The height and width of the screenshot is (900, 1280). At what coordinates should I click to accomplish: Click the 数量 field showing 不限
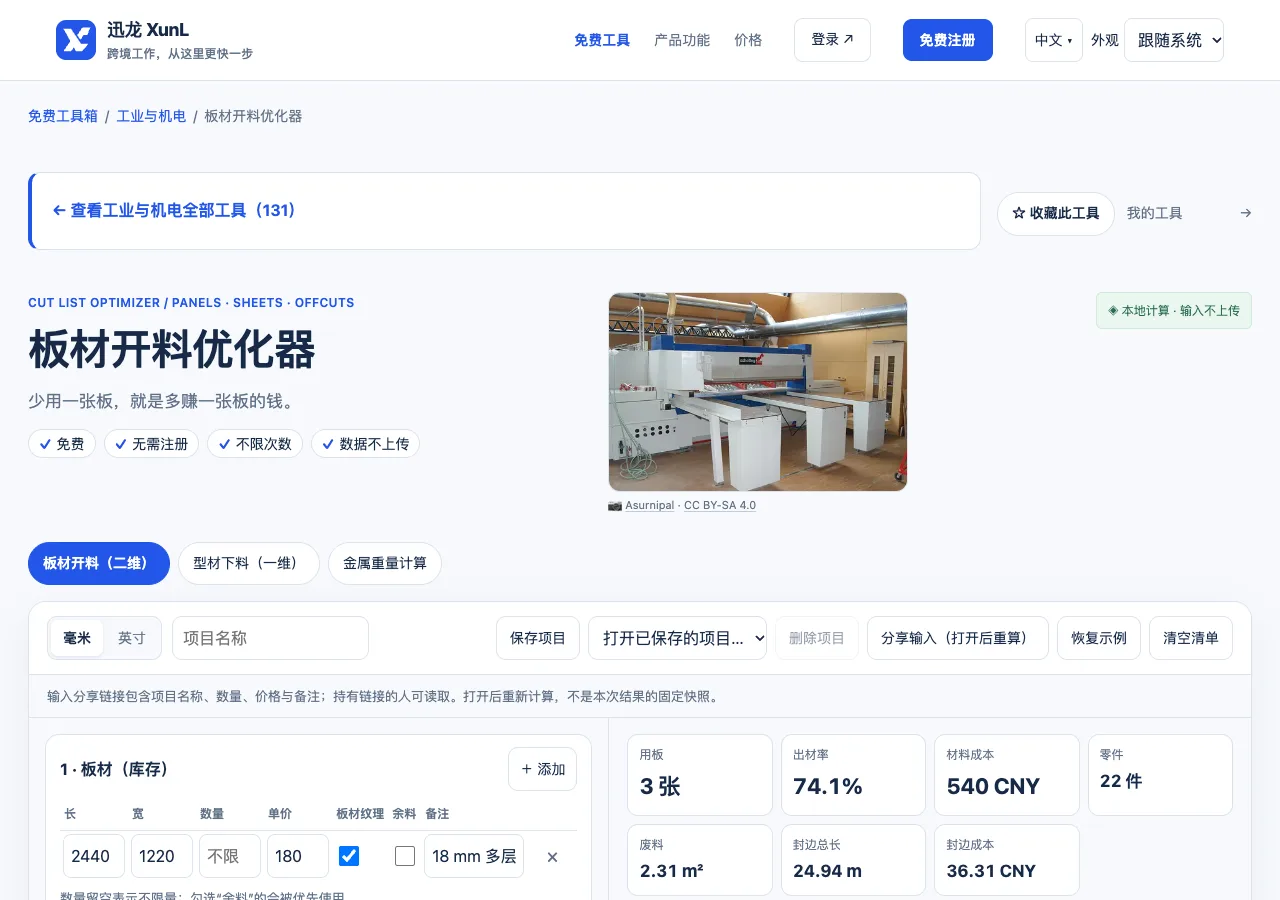[230, 856]
